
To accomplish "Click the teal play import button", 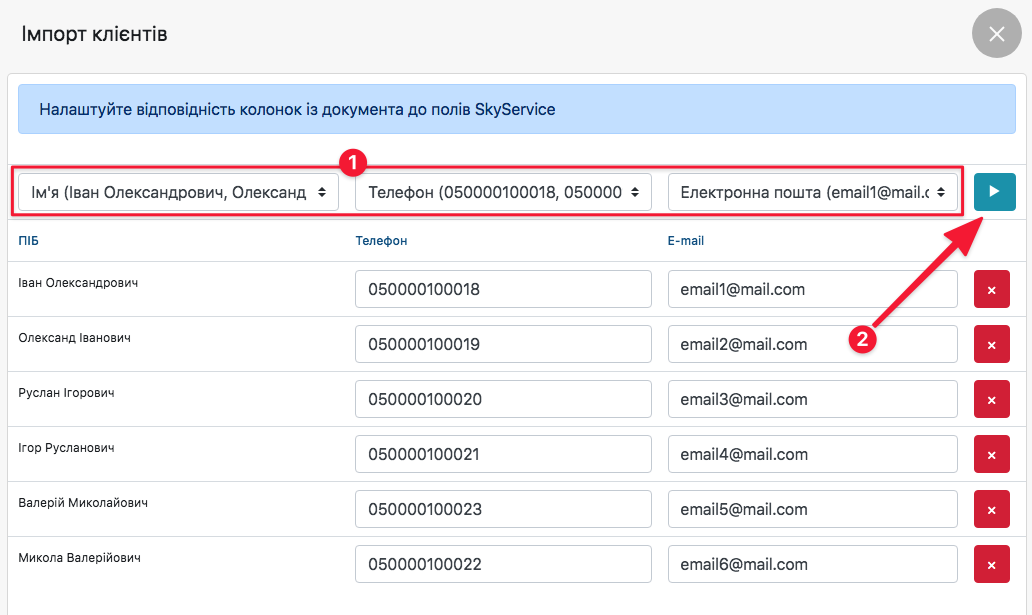I will click(994, 192).
